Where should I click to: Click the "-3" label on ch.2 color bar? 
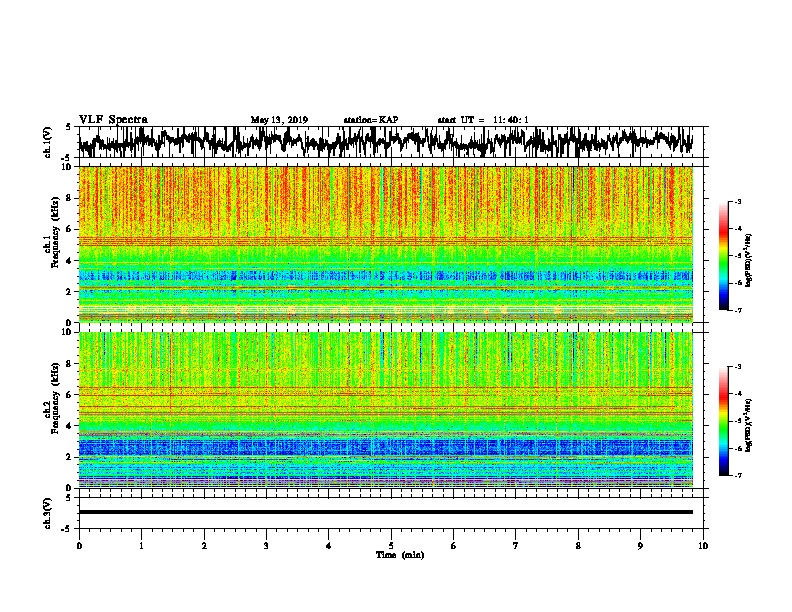click(x=738, y=367)
